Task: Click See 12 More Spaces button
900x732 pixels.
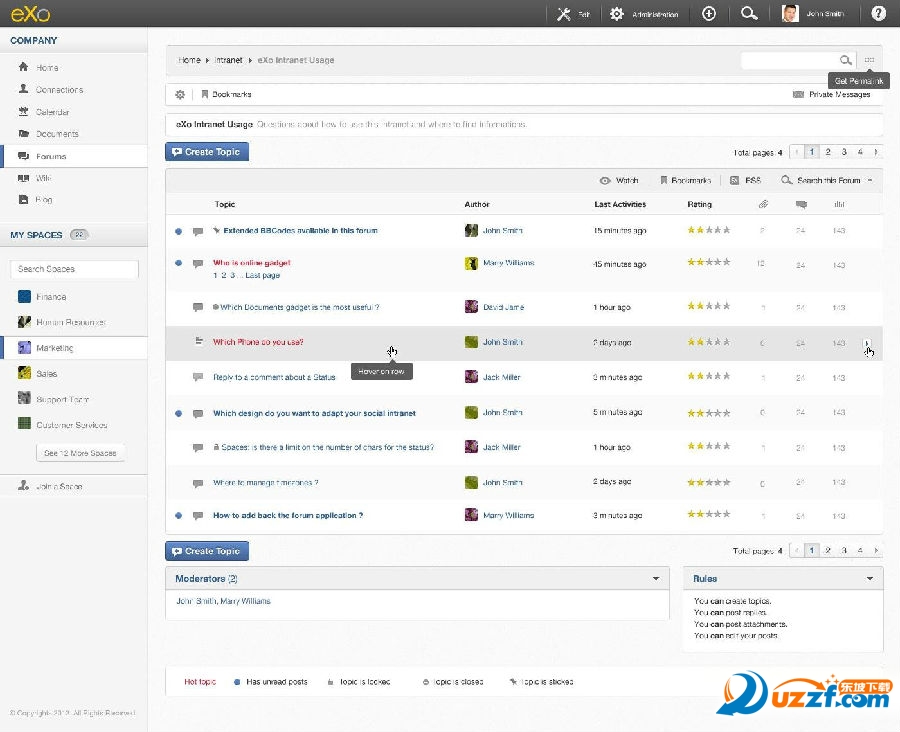Action: [x=80, y=453]
